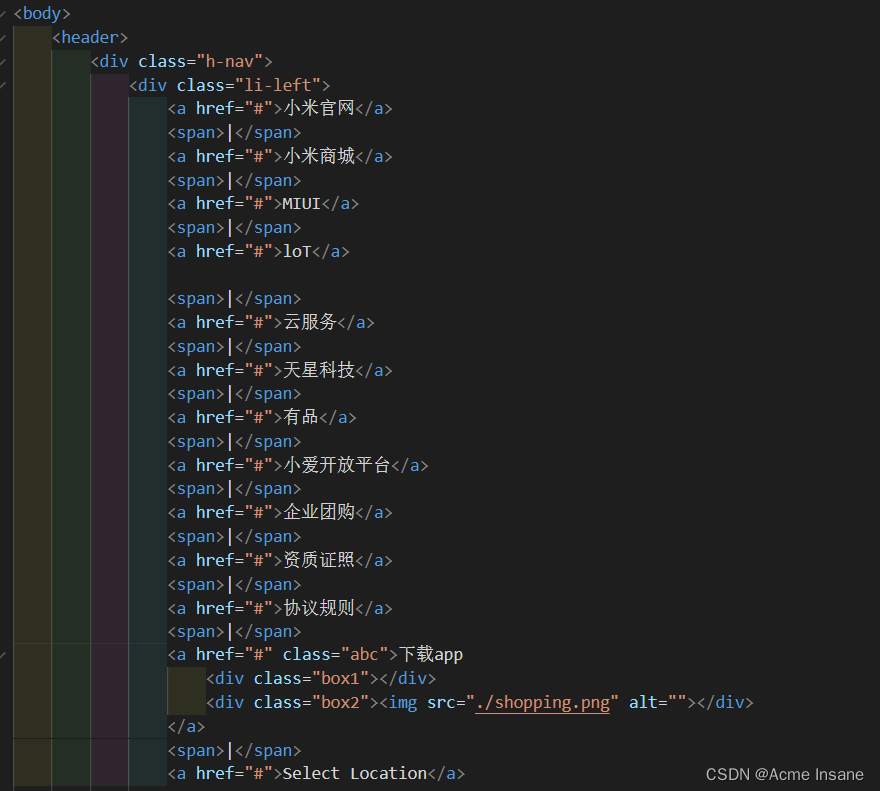The width and height of the screenshot is (880, 791).
Task: Click the text 资质证照
Action: [319, 560]
